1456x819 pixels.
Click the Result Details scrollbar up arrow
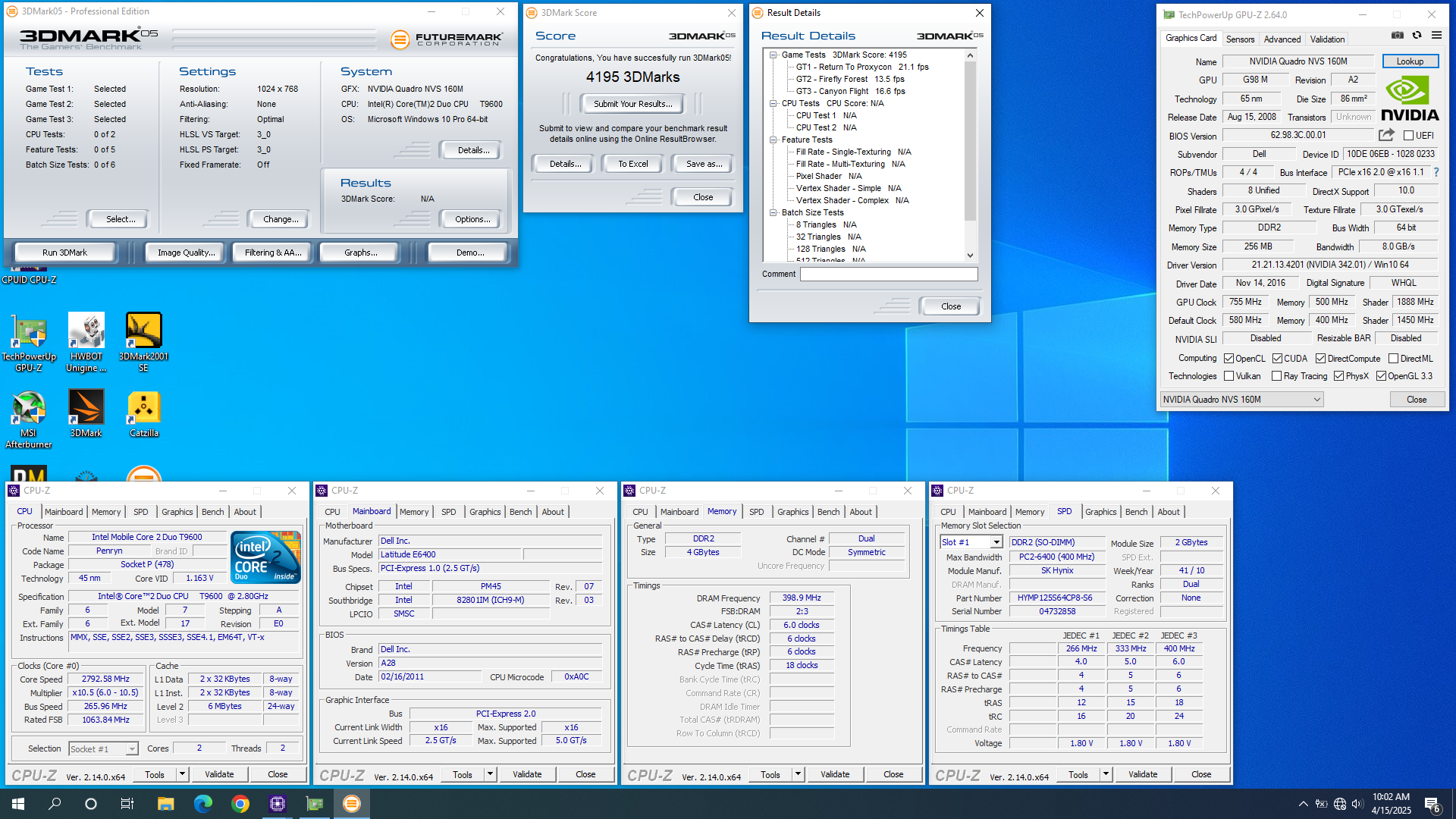(970, 55)
